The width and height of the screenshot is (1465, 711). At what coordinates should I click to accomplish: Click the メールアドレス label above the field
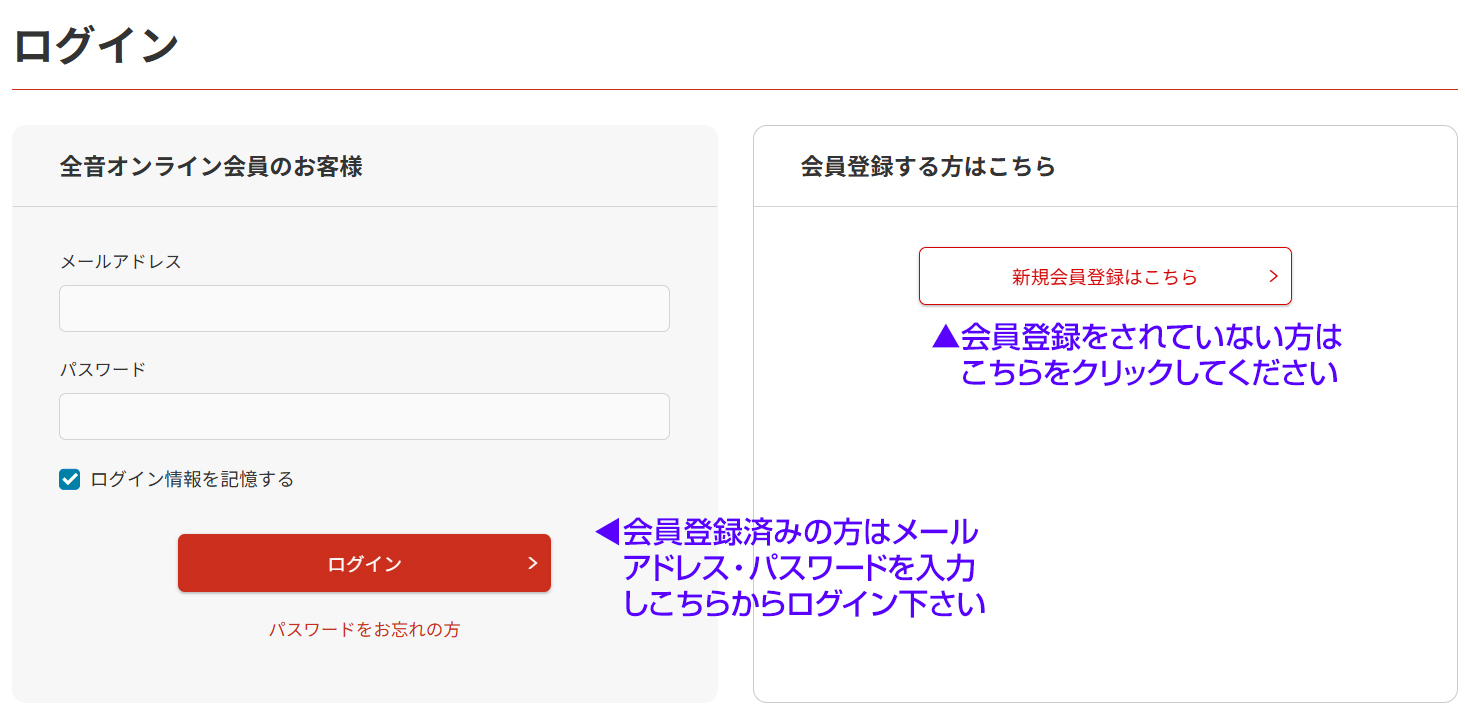click(121, 262)
